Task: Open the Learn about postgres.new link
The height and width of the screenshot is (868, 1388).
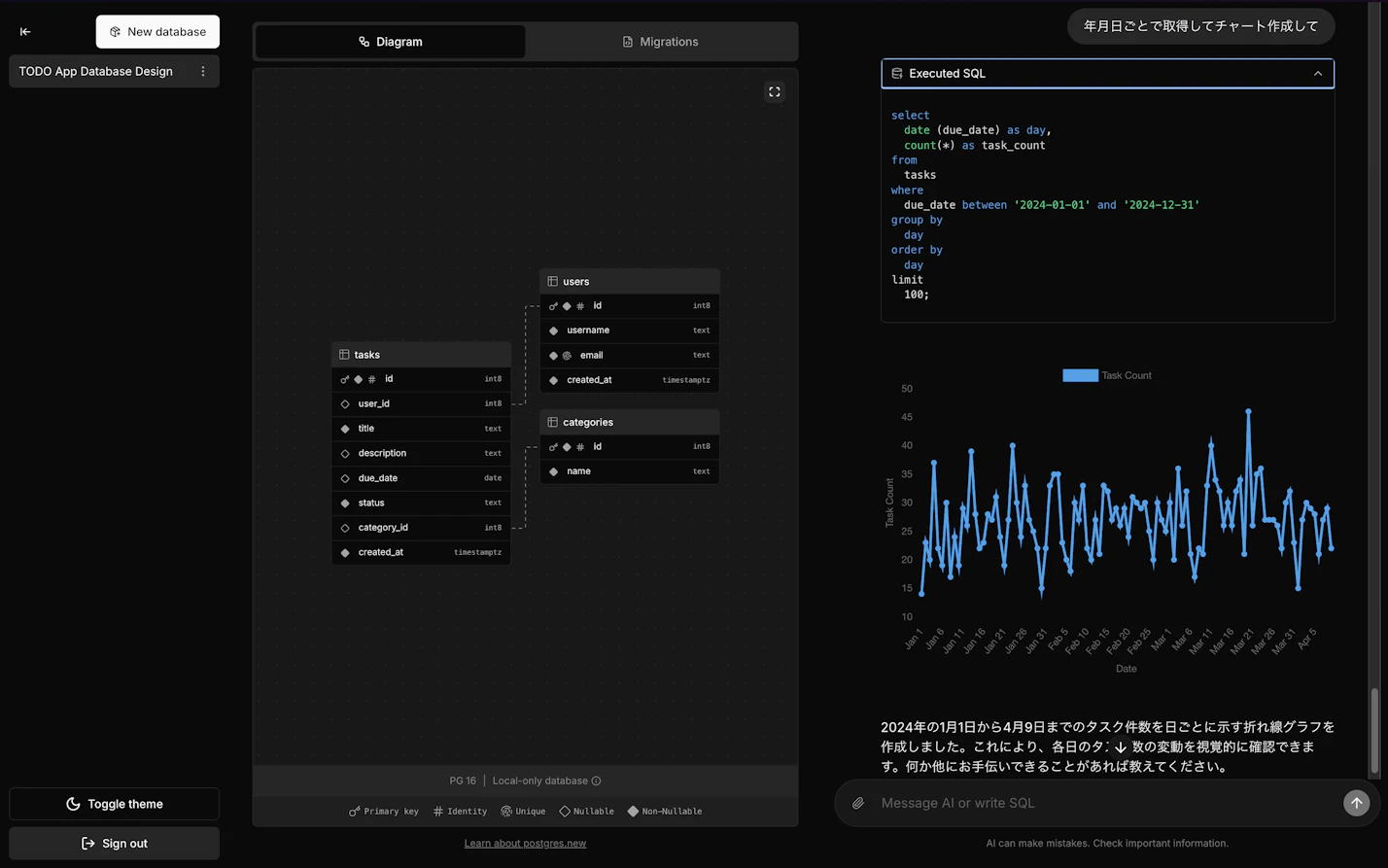Action: pyautogui.click(x=525, y=843)
